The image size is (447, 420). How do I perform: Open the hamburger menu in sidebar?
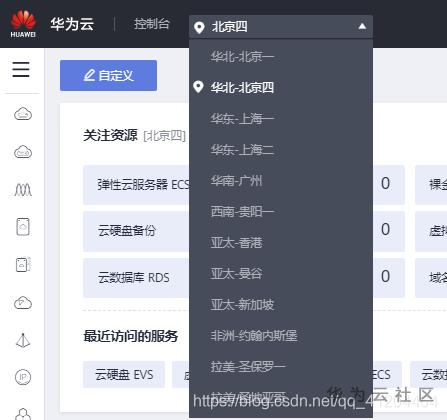coord(21,69)
